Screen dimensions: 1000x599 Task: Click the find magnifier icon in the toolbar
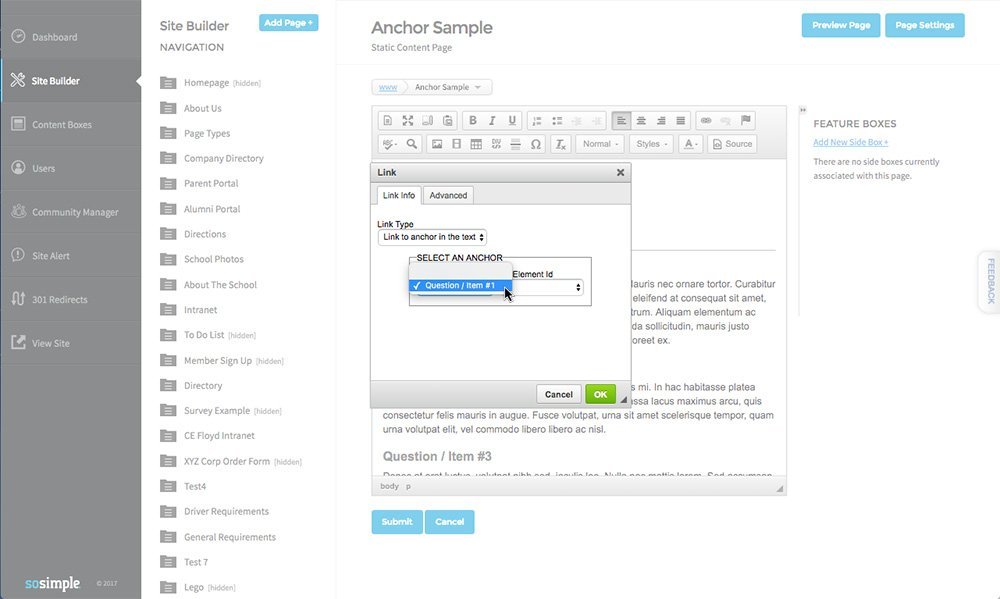coord(412,144)
